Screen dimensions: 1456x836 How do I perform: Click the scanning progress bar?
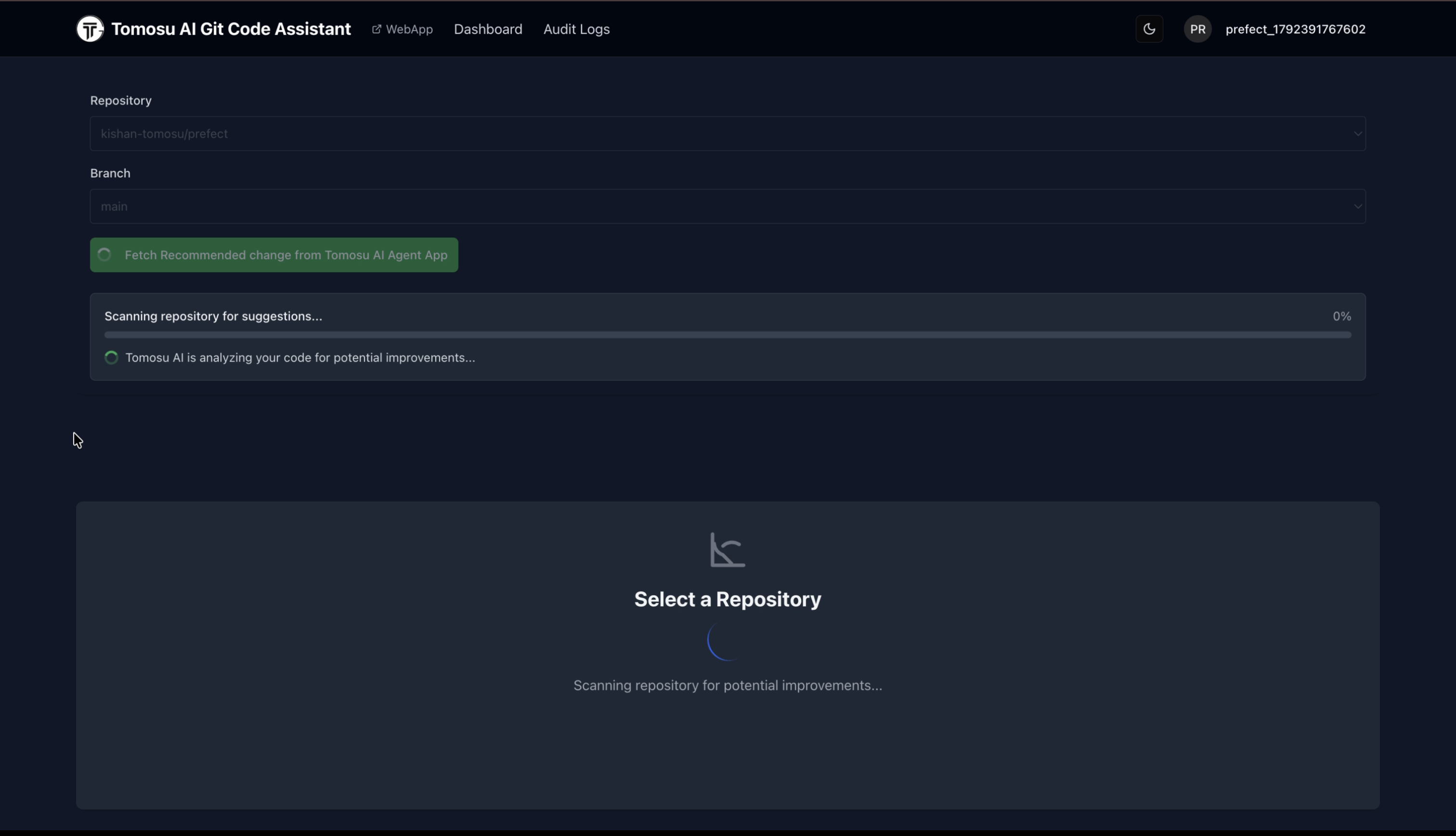pyautogui.click(x=728, y=335)
